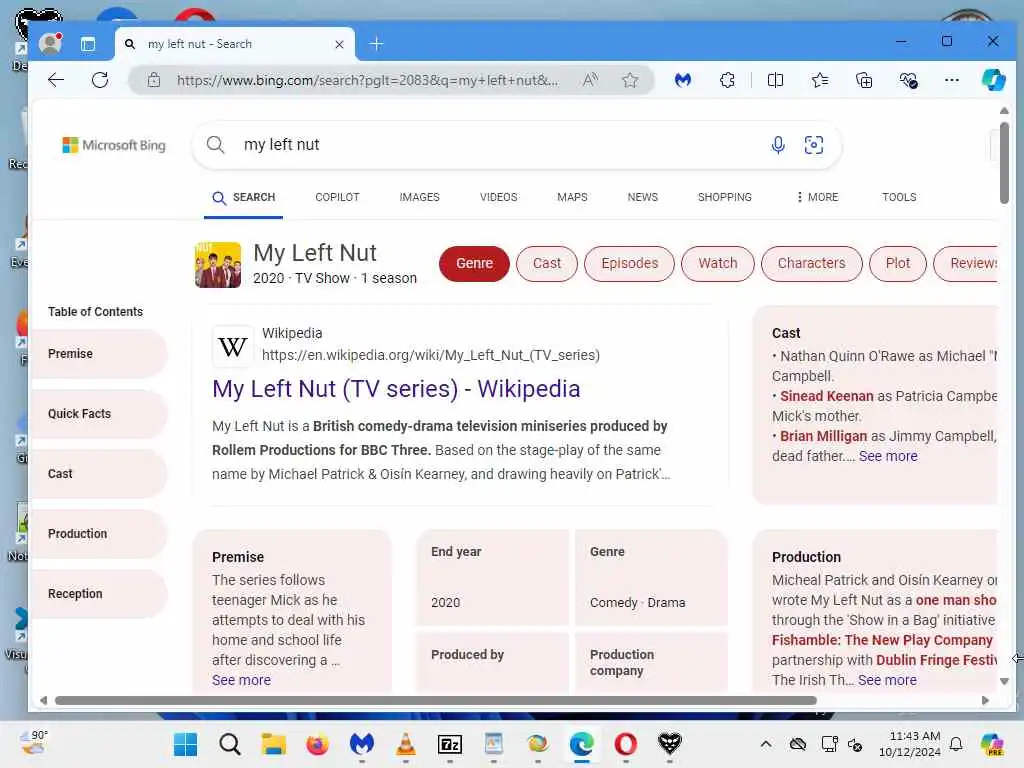Image resolution: width=1024 pixels, height=768 pixels.
Task: Click the My Left Nut show thumbnail
Action: pos(217,264)
